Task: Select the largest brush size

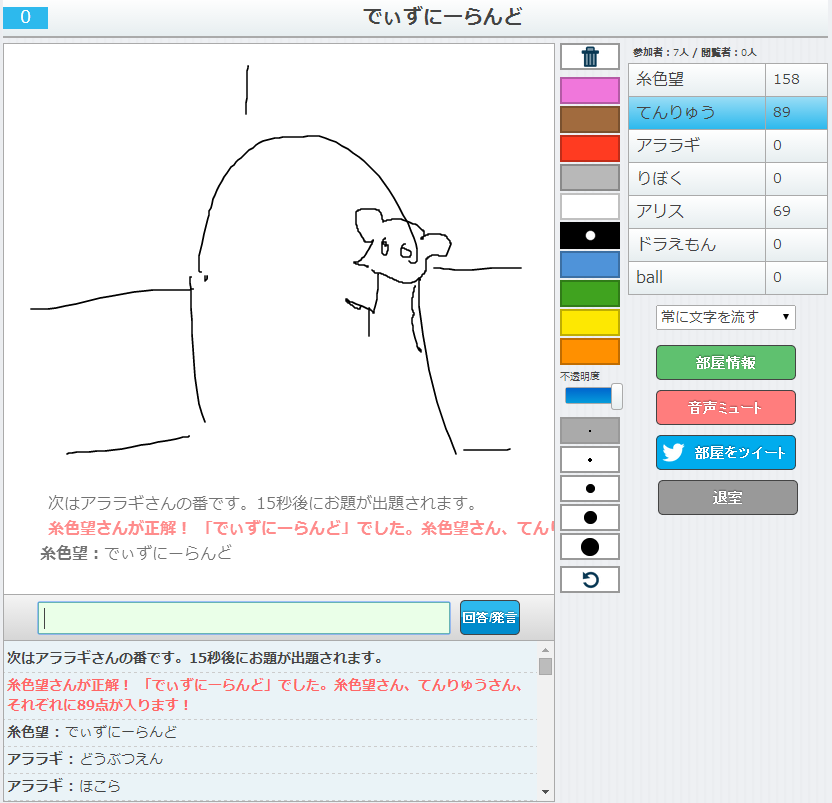Action: tap(590, 547)
